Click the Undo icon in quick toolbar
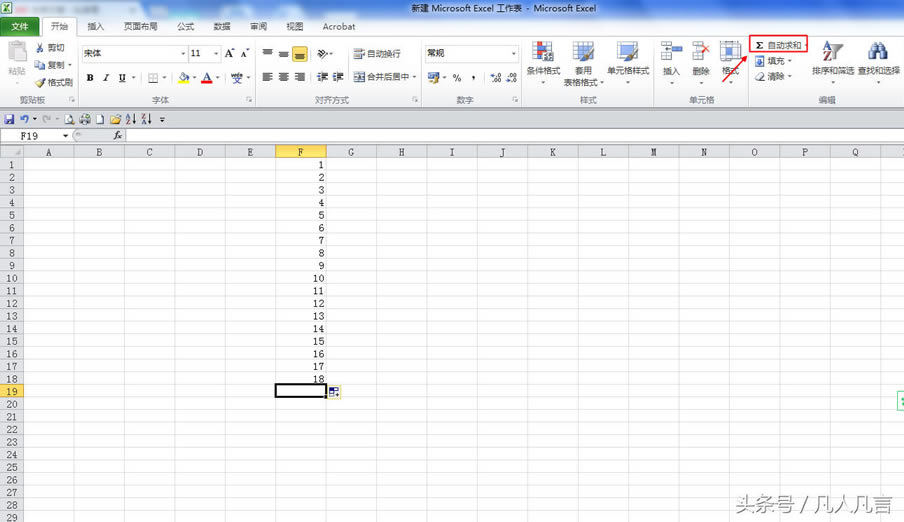 tap(24, 119)
